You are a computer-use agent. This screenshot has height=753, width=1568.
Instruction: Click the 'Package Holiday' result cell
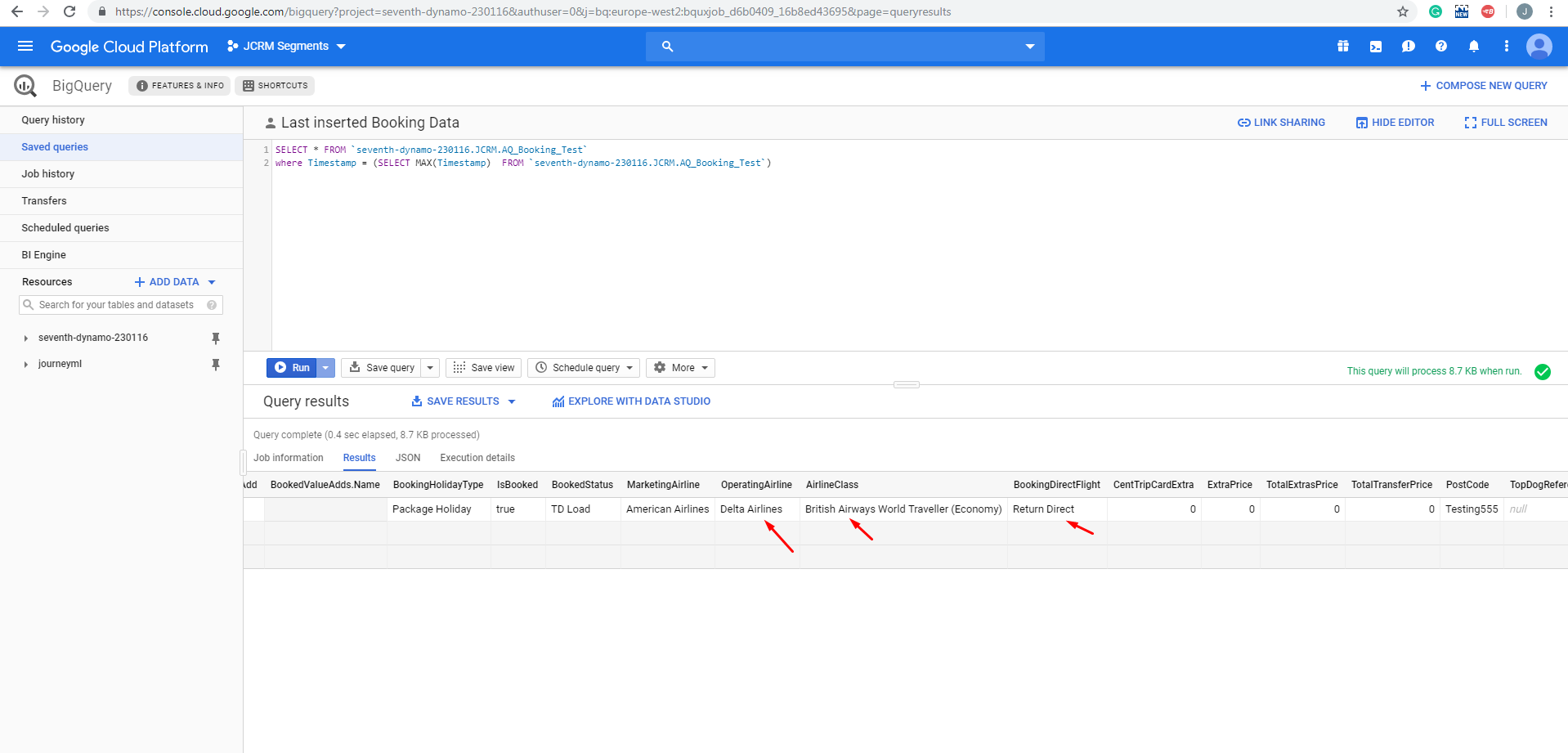tap(439, 509)
